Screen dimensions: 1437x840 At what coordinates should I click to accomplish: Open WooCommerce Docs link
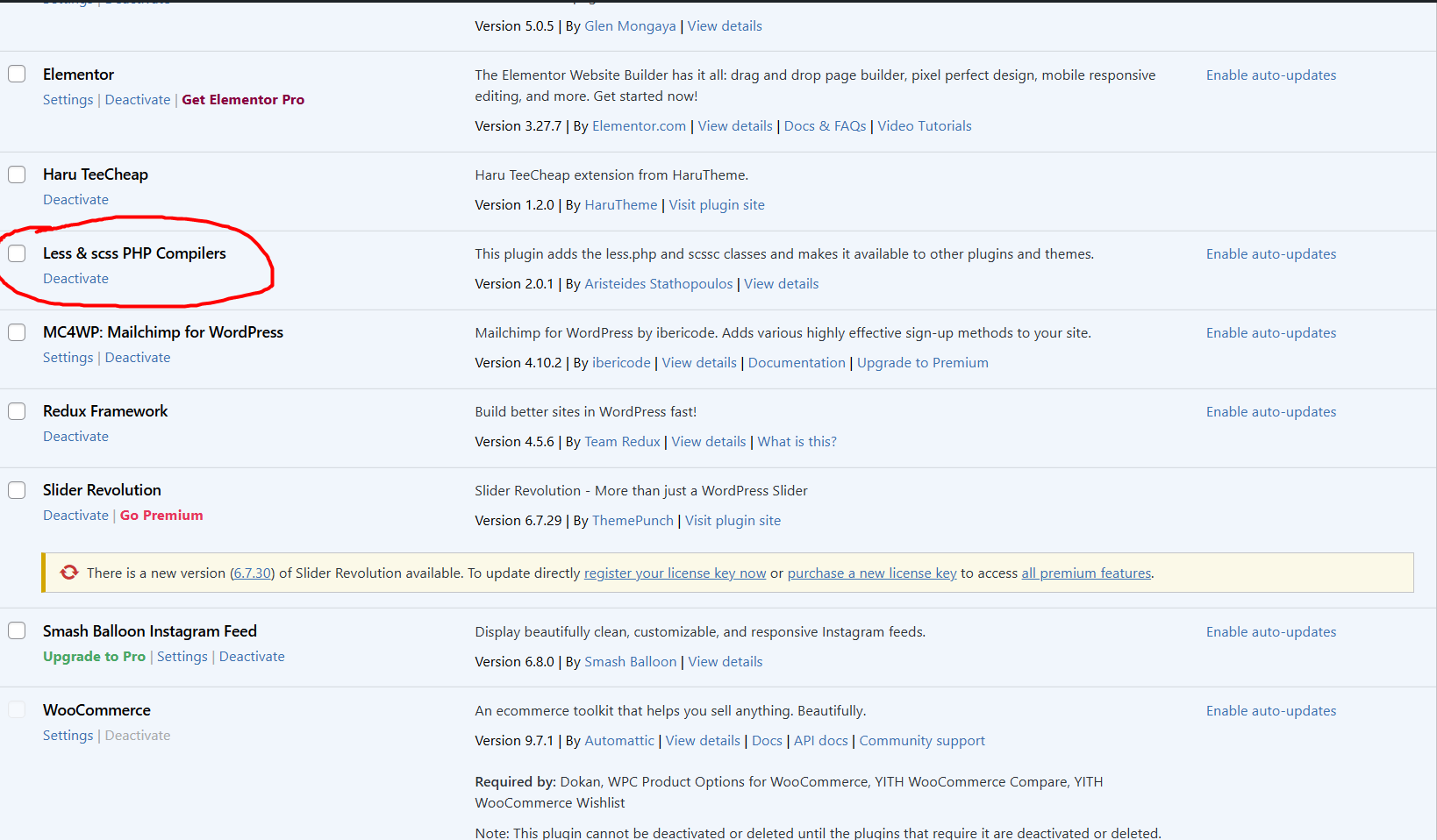point(767,740)
